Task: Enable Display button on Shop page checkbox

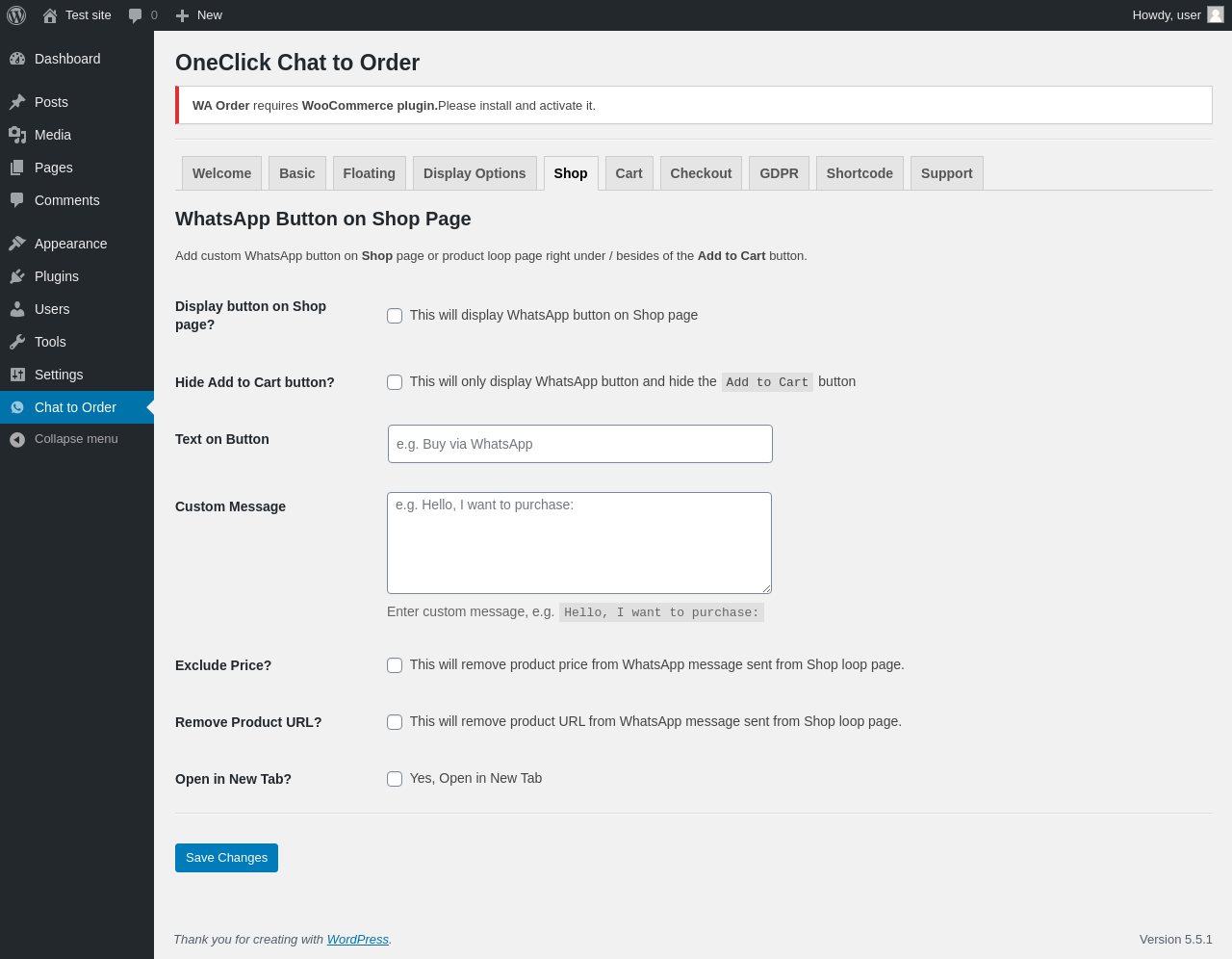Action: click(395, 316)
